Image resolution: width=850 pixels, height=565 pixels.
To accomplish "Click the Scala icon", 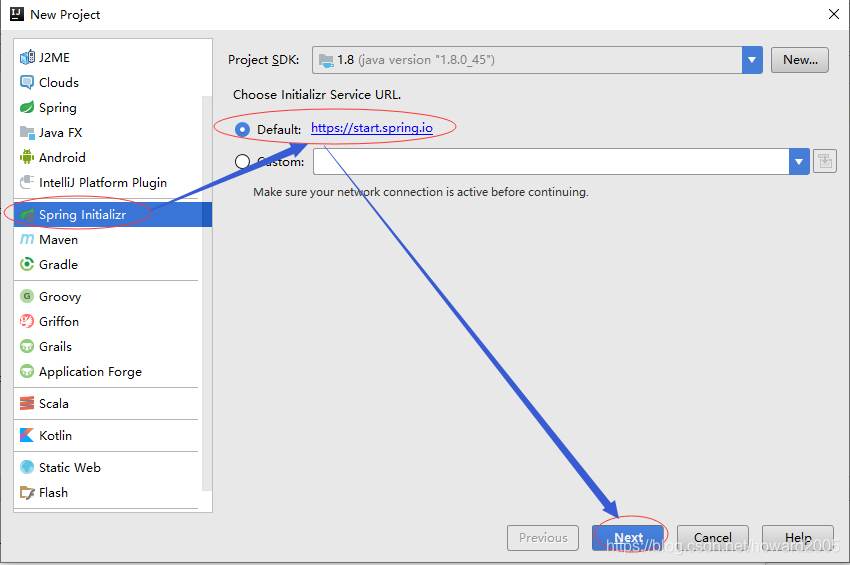I will (x=27, y=403).
